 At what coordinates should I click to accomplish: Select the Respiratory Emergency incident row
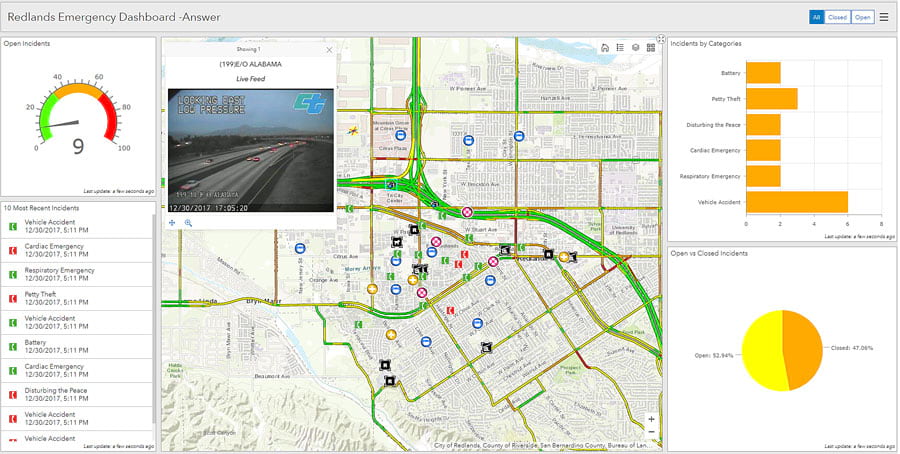click(x=77, y=274)
